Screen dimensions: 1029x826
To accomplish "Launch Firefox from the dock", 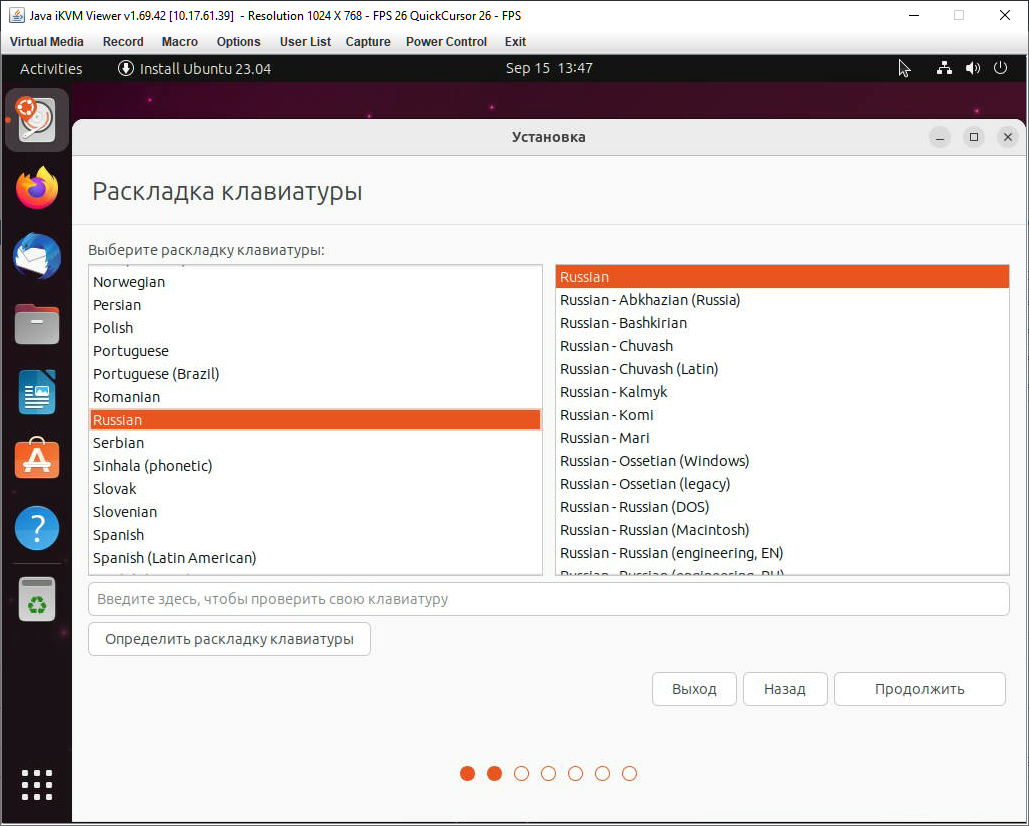I will click(37, 188).
